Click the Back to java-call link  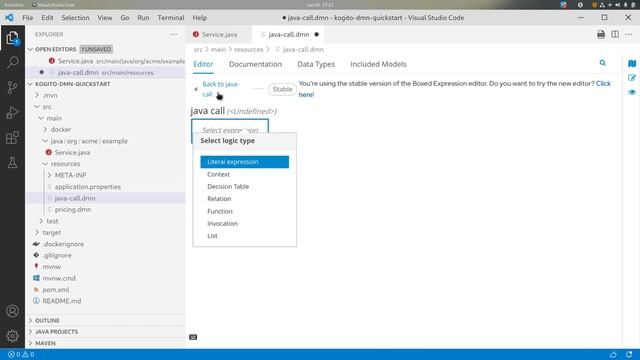click(x=221, y=89)
